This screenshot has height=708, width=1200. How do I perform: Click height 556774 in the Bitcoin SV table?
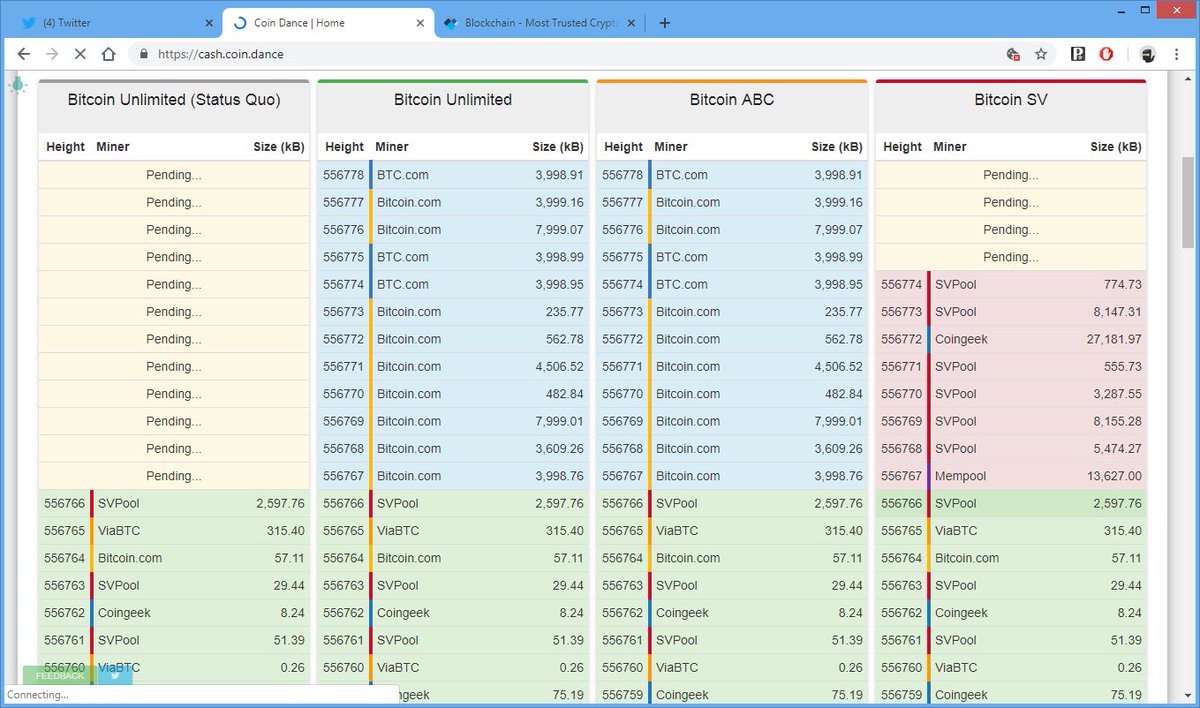click(x=901, y=285)
